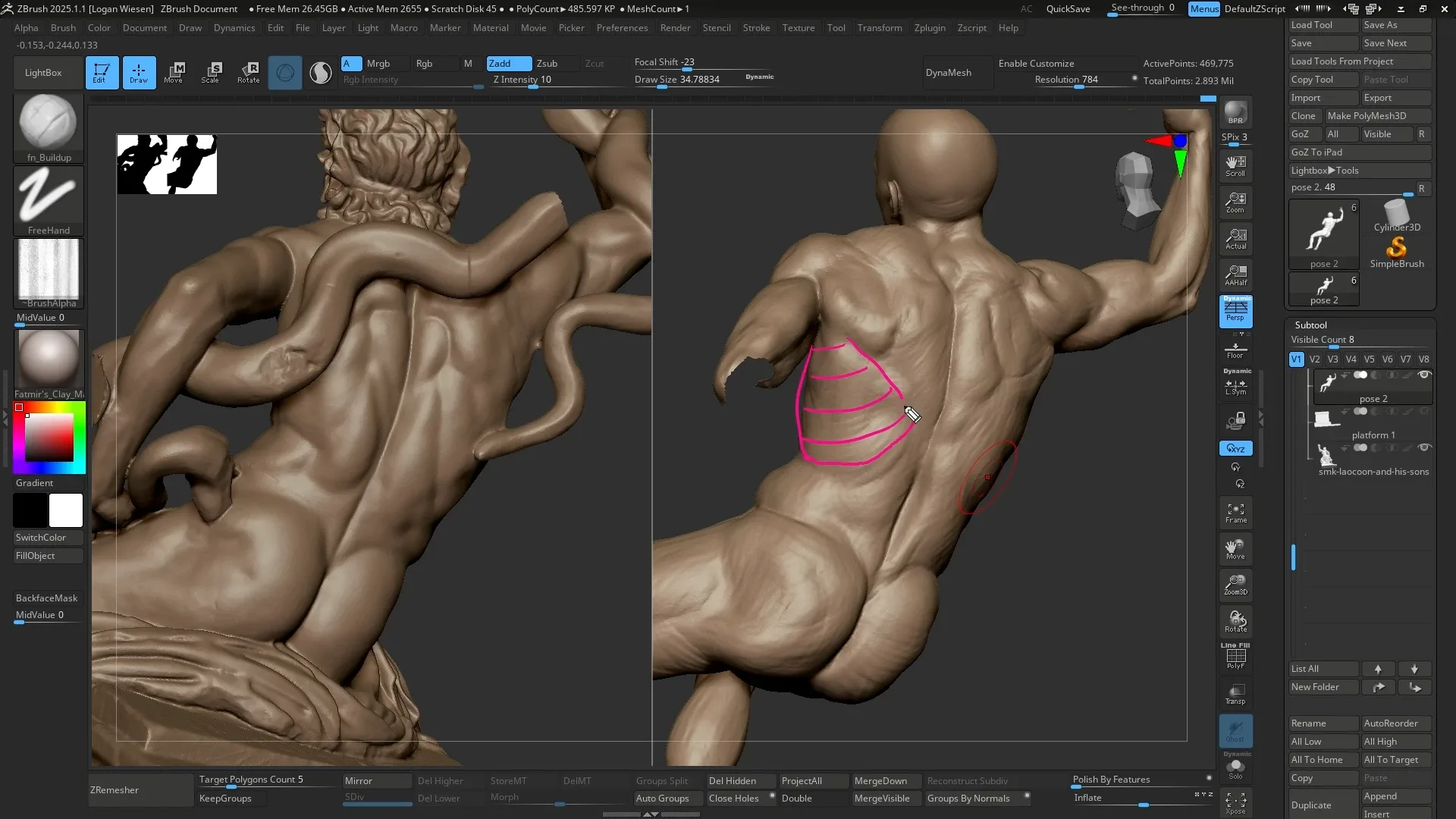Select the V3 visibility set tab
The width and height of the screenshot is (1456, 819).
point(1332,359)
